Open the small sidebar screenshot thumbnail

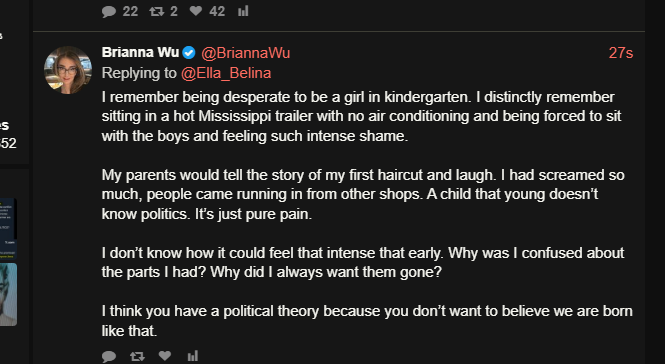8,228
